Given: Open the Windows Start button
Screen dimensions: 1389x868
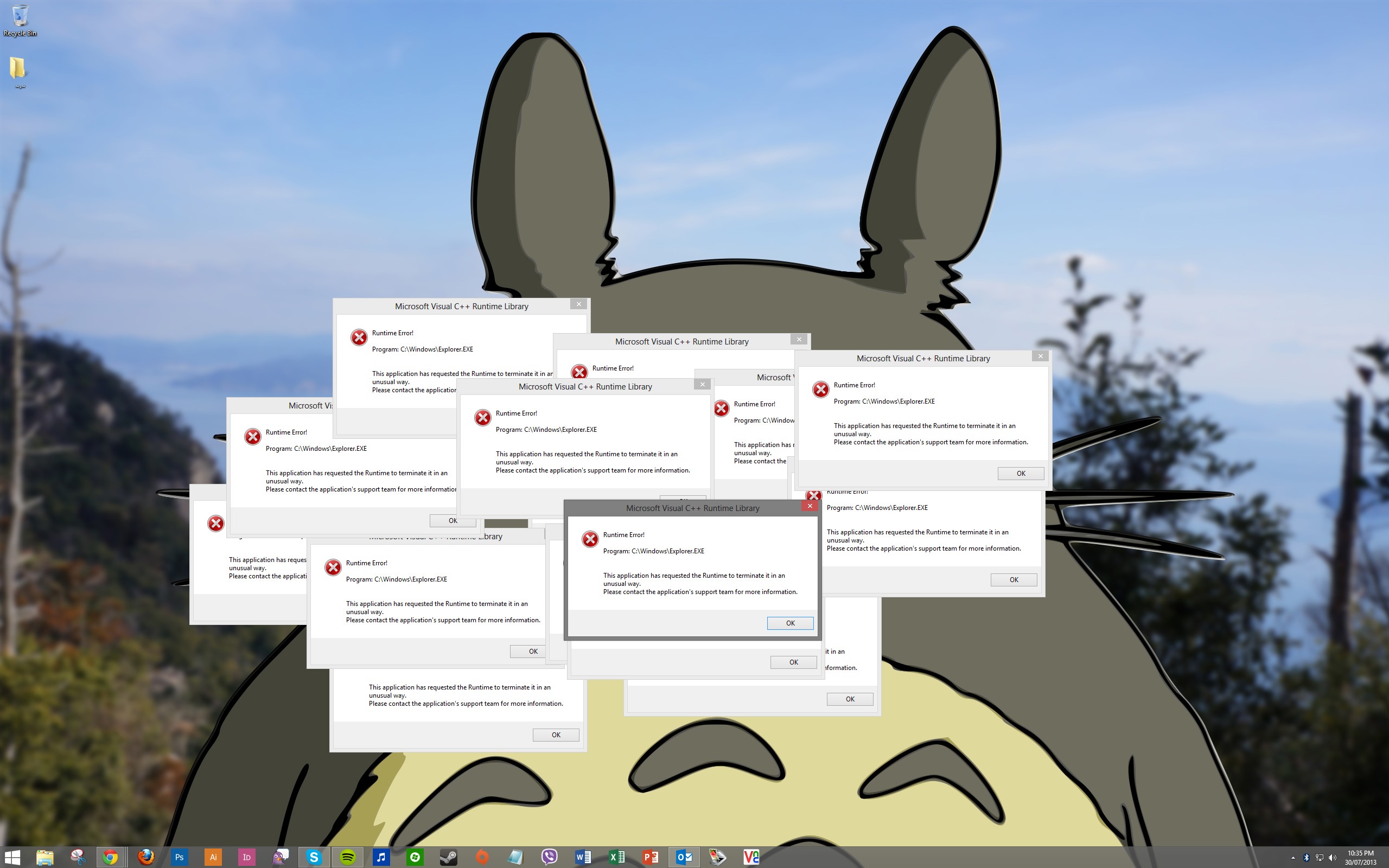Looking at the screenshot, I should click(12, 858).
